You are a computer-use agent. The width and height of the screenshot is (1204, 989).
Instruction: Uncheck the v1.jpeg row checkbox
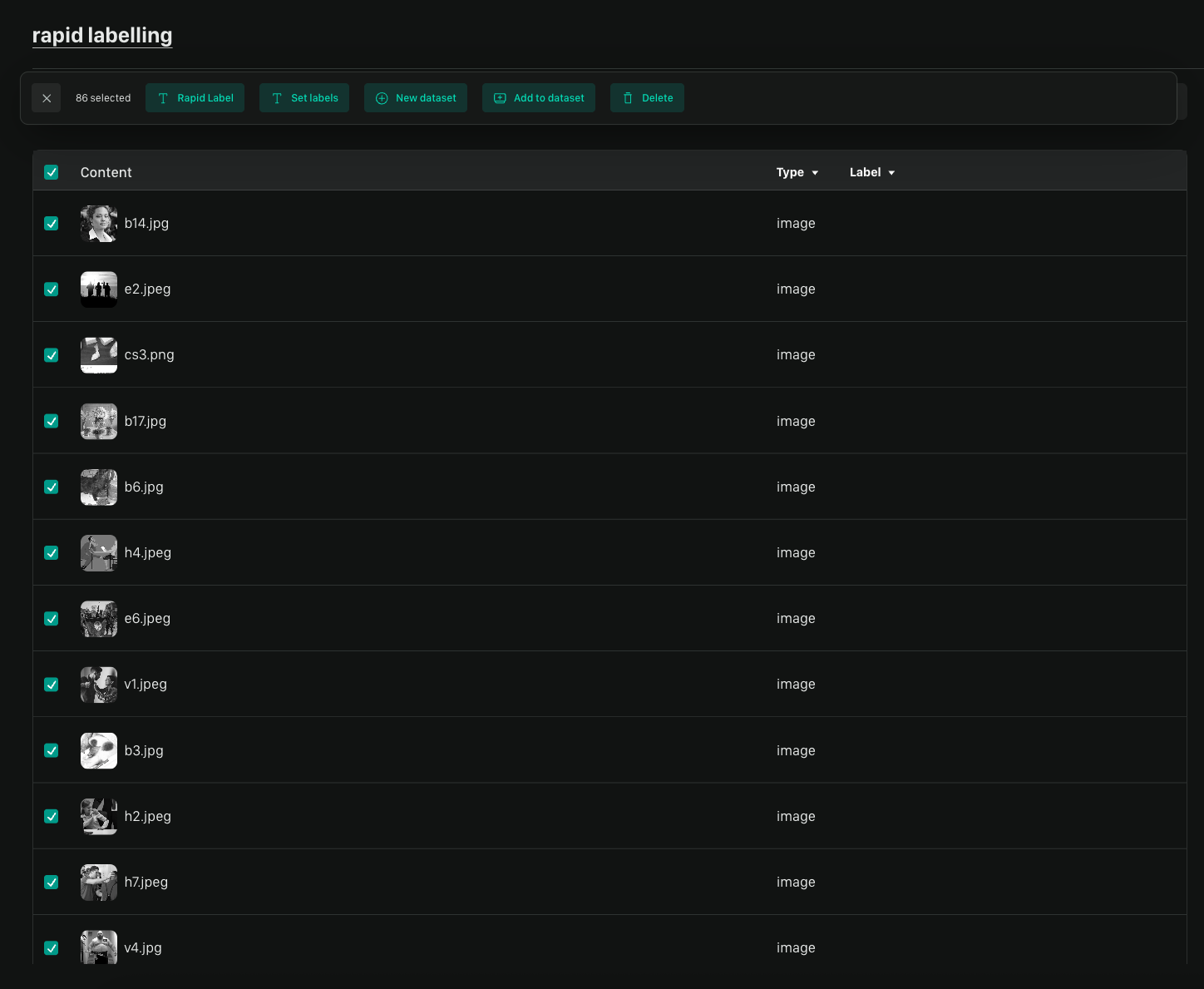coord(52,685)
